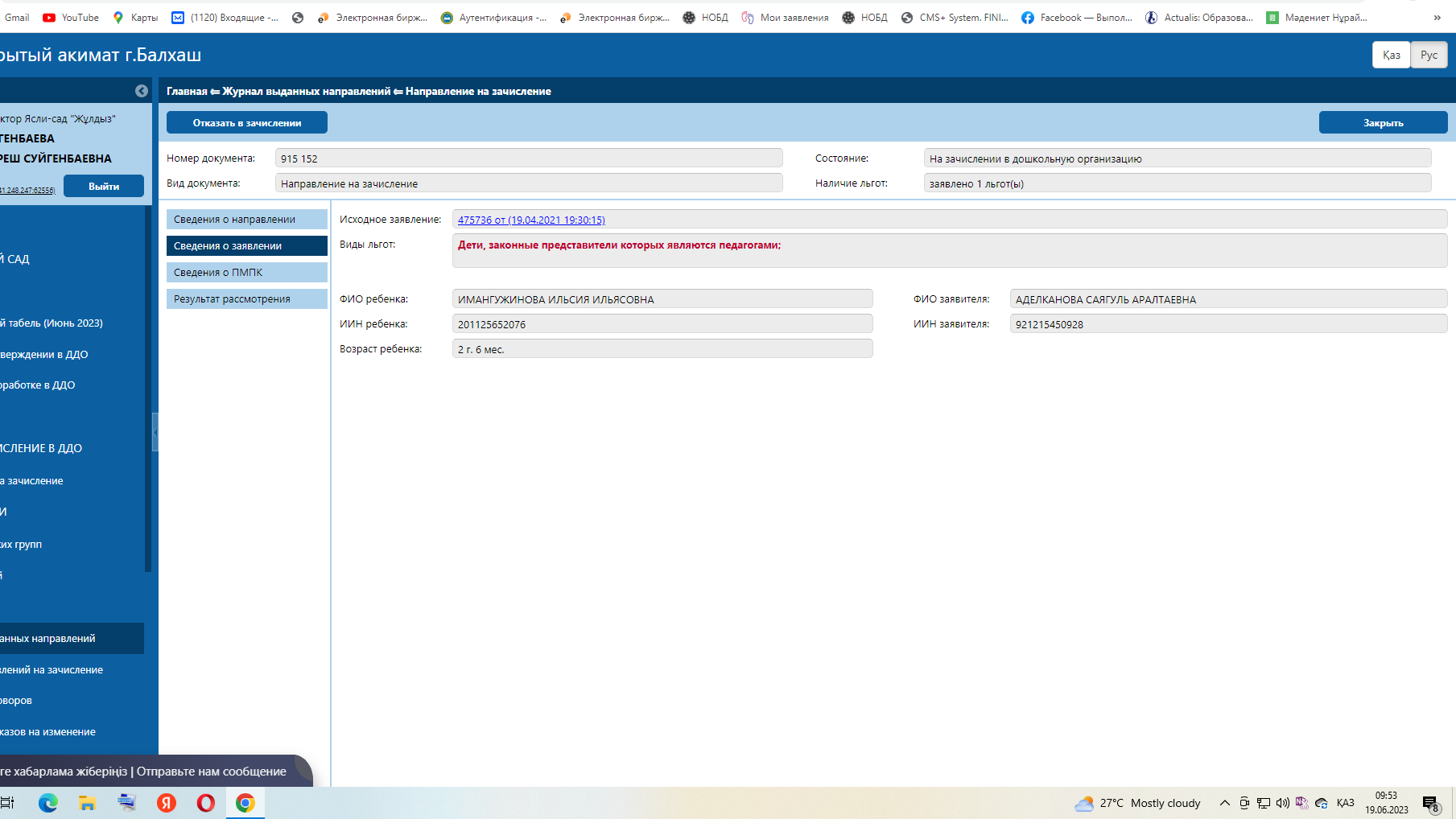Image resolution: width=1456 pixels, height=819 pixels.
Task: Click Отказать в зачислении button
Action: pyautogui.click(x=246, y=122)
